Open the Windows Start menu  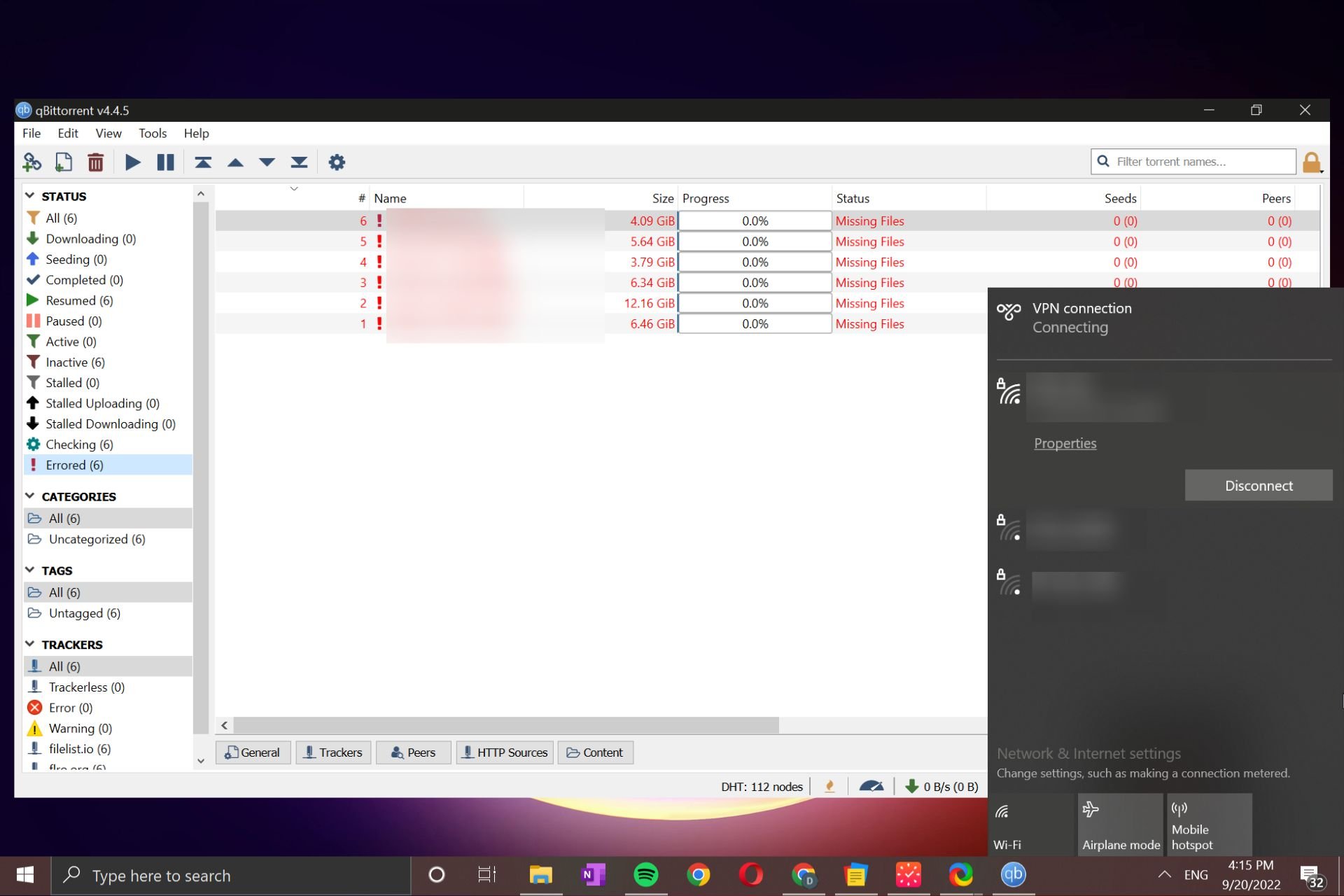pyautogui.click(x=25, y=874)
